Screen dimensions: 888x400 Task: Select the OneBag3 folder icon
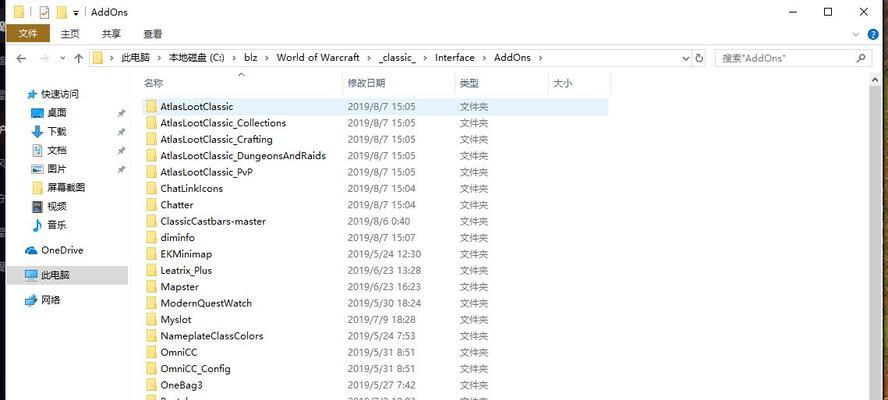tap(151, 385)
